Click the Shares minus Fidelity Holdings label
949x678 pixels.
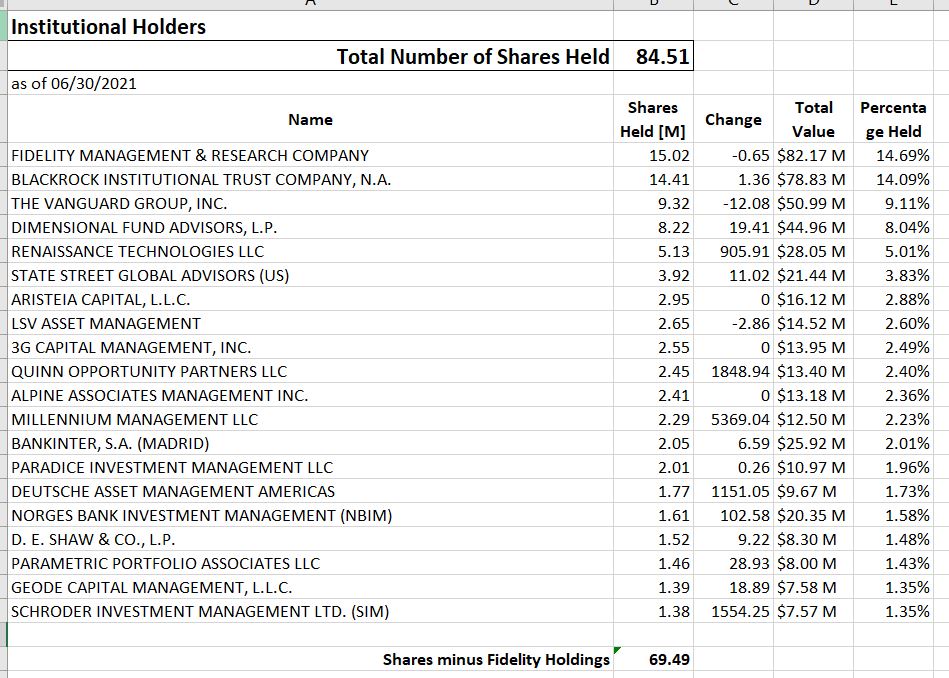click(496, 659)
